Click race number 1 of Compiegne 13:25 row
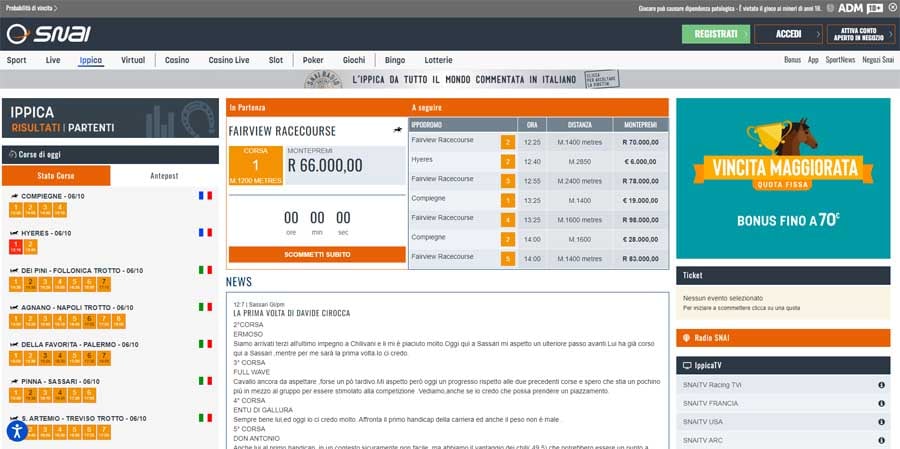The image size is (900, 449). coord(507,200)
